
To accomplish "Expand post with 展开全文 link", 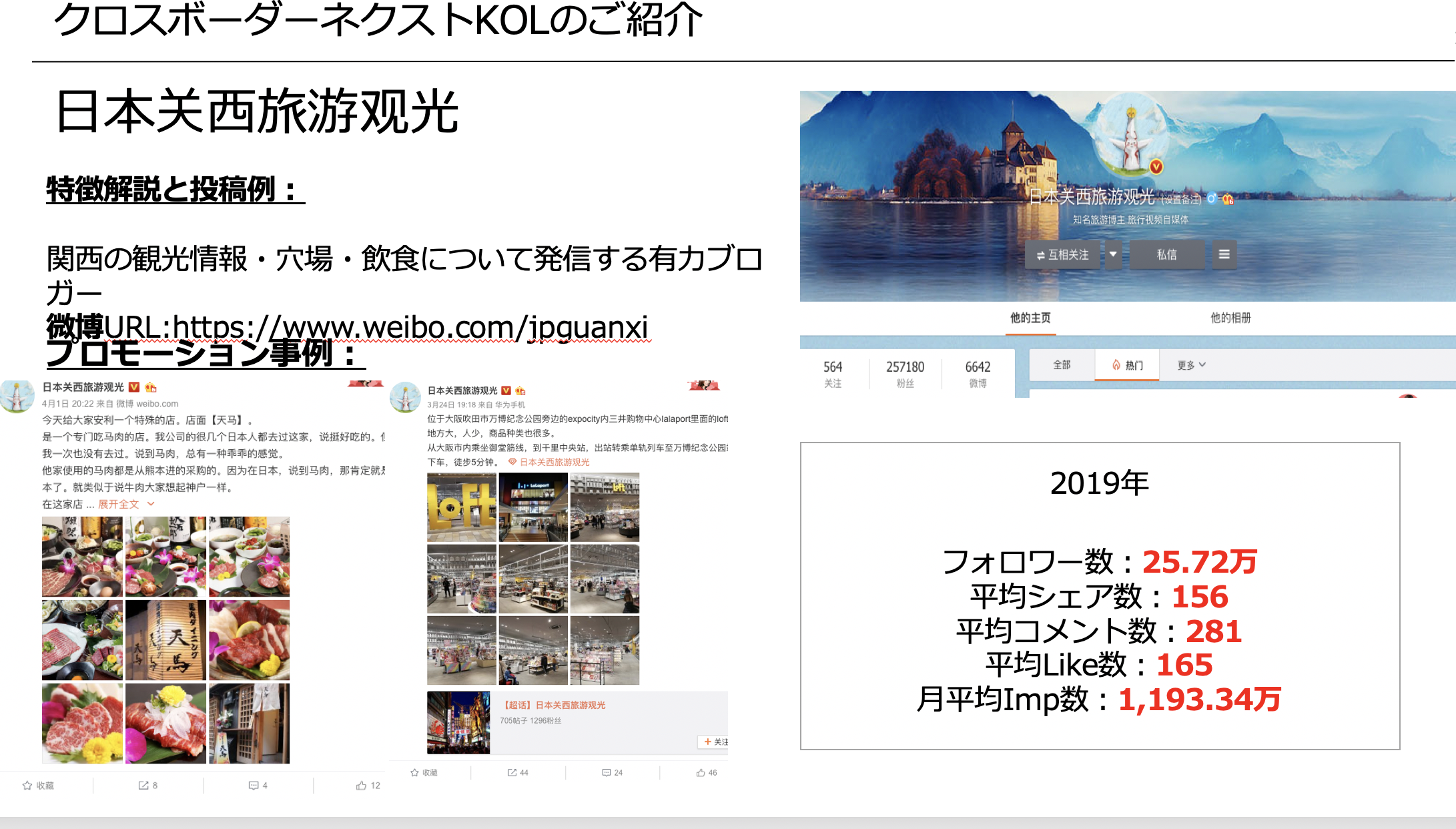I will point(119,505).
